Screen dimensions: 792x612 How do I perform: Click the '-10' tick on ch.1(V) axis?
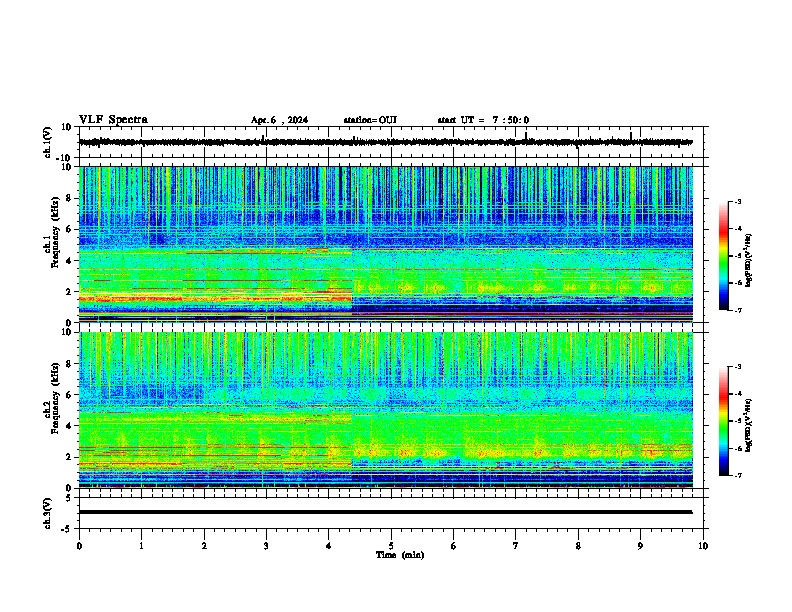point(65,158)
